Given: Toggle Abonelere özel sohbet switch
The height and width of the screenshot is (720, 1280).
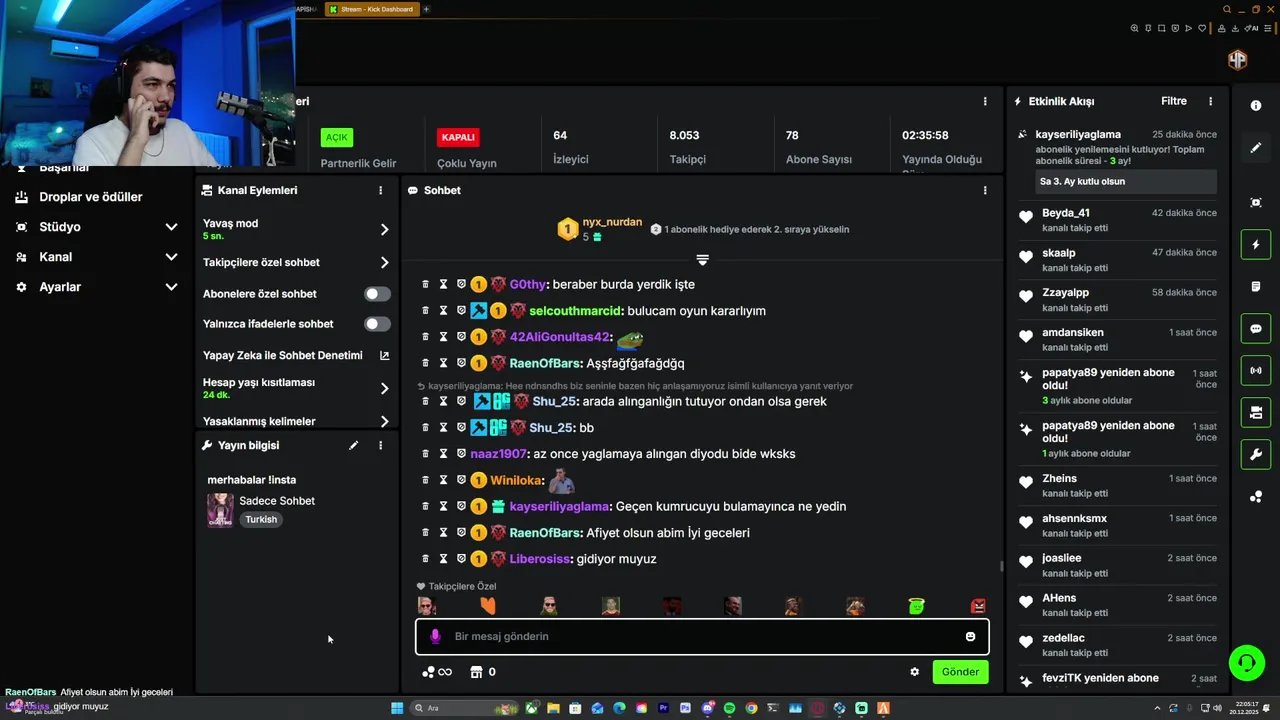Looking at the screenshot, I should click(377, 294).
